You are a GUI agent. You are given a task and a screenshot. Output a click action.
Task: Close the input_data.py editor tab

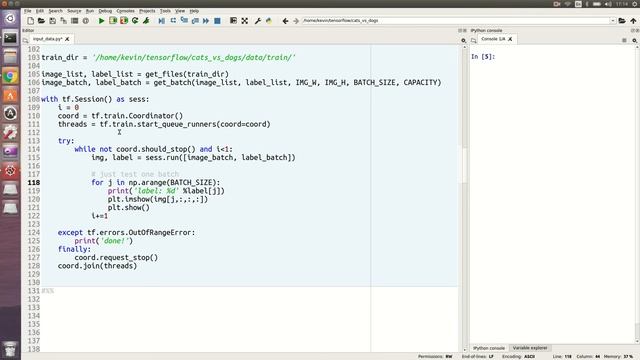pyautogui.click(x=67, y=39)
